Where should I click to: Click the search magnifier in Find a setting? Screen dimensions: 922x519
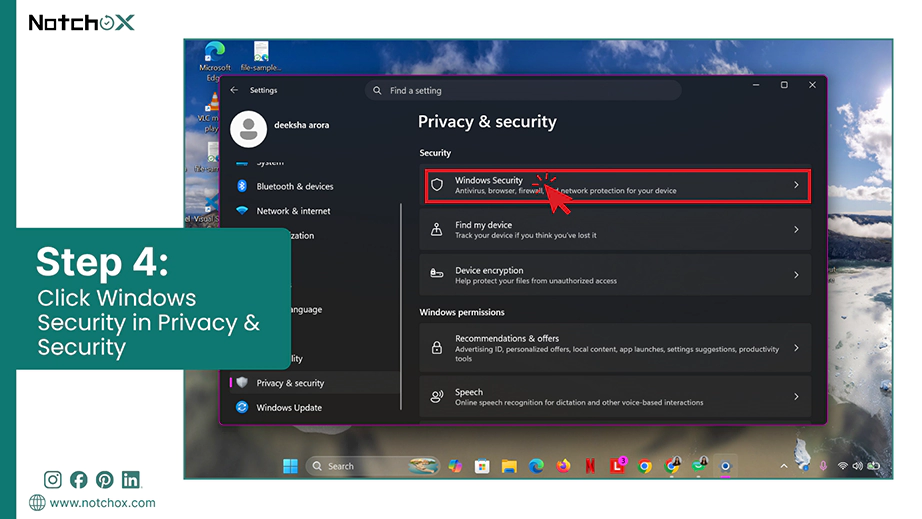pos(377,91)
